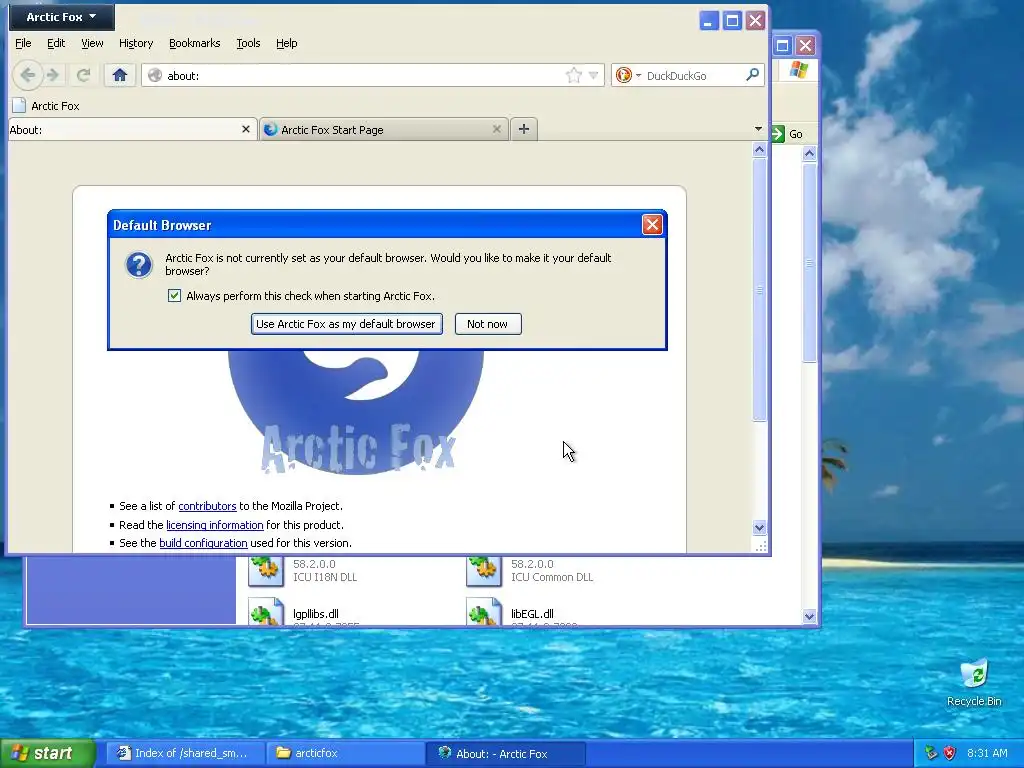Image resolution: width=1024 pixels, height=768 pixels.
Task: Click the red security shield tray icon
Action: [950, 753]
